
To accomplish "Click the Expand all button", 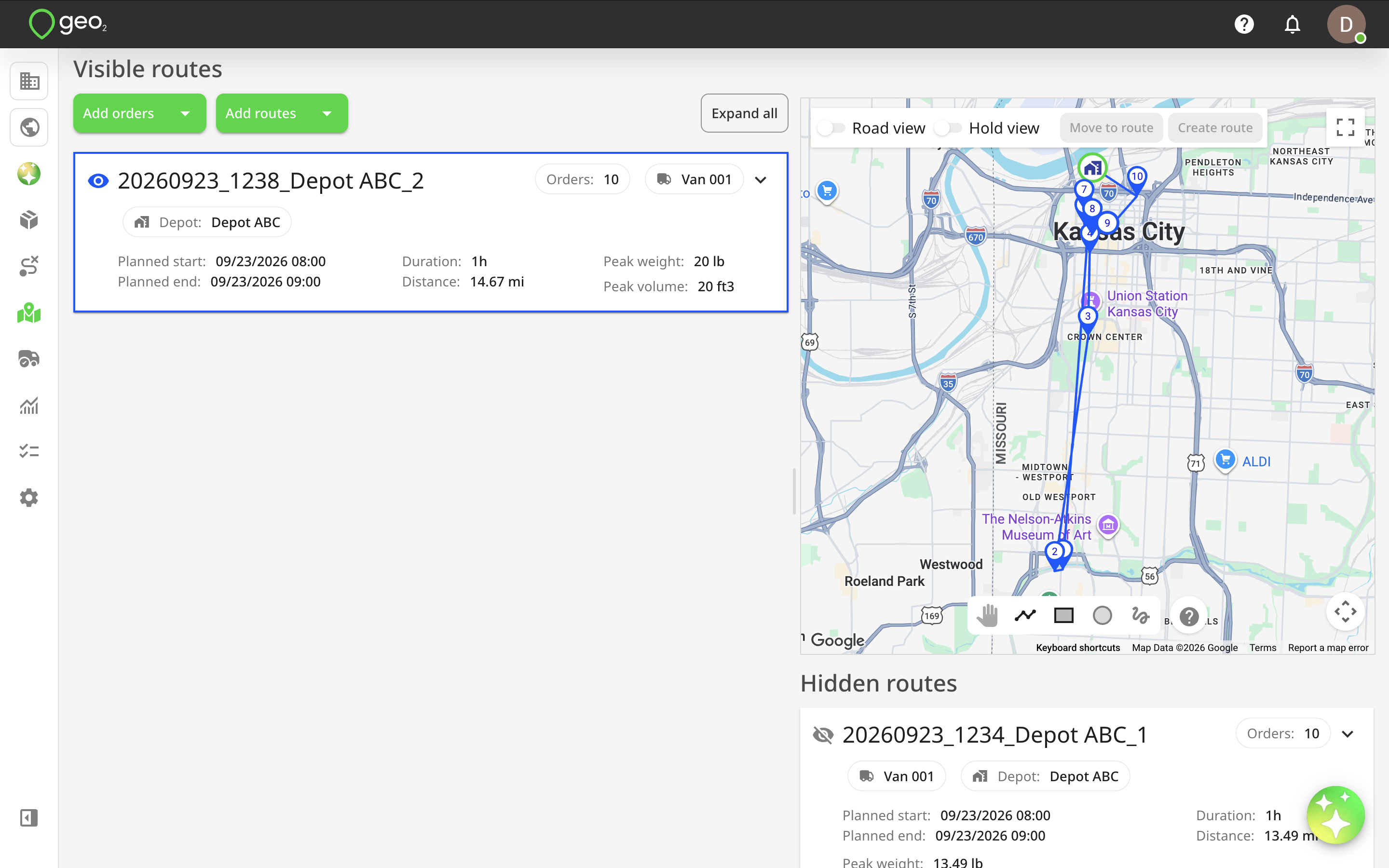I will point(744,114).
